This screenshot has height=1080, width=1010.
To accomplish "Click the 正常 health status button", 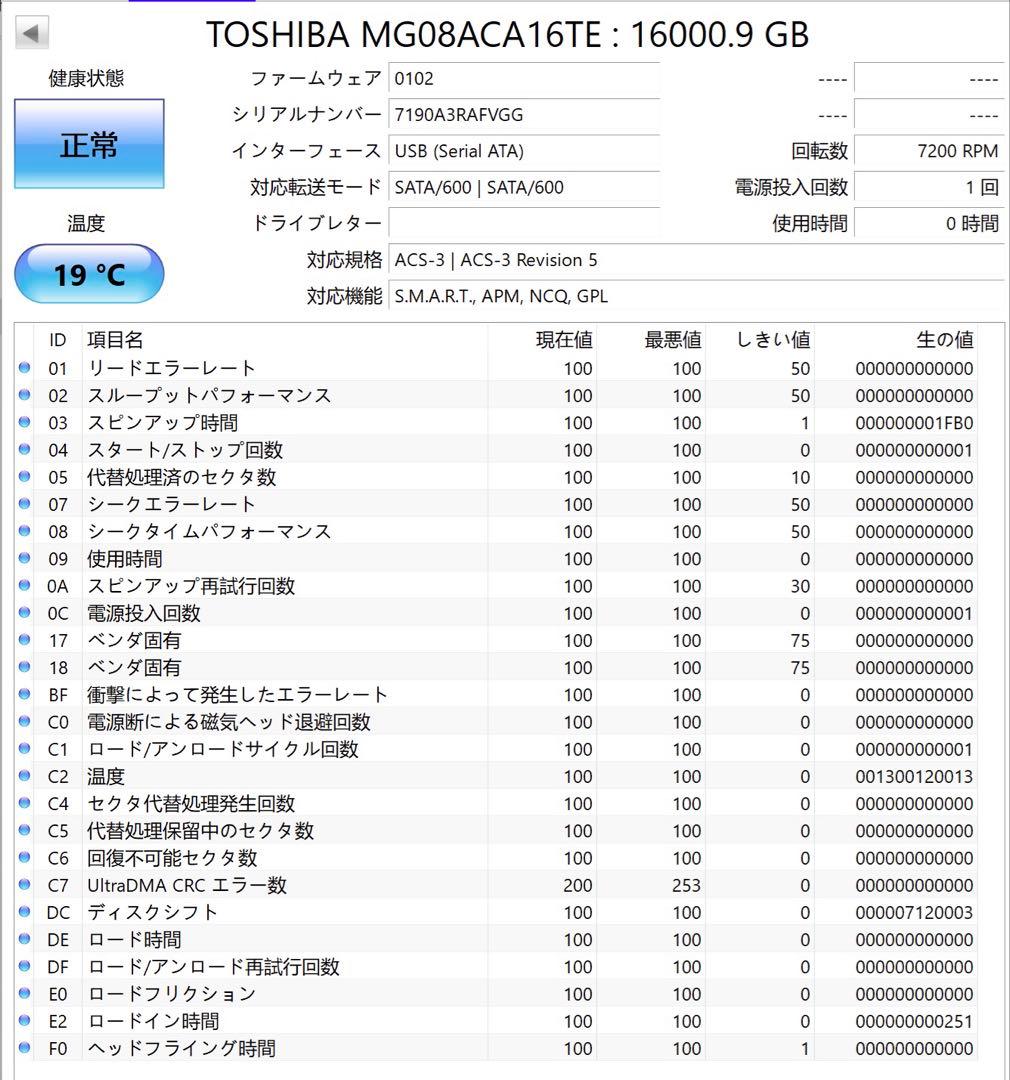I will coord(88,145).
